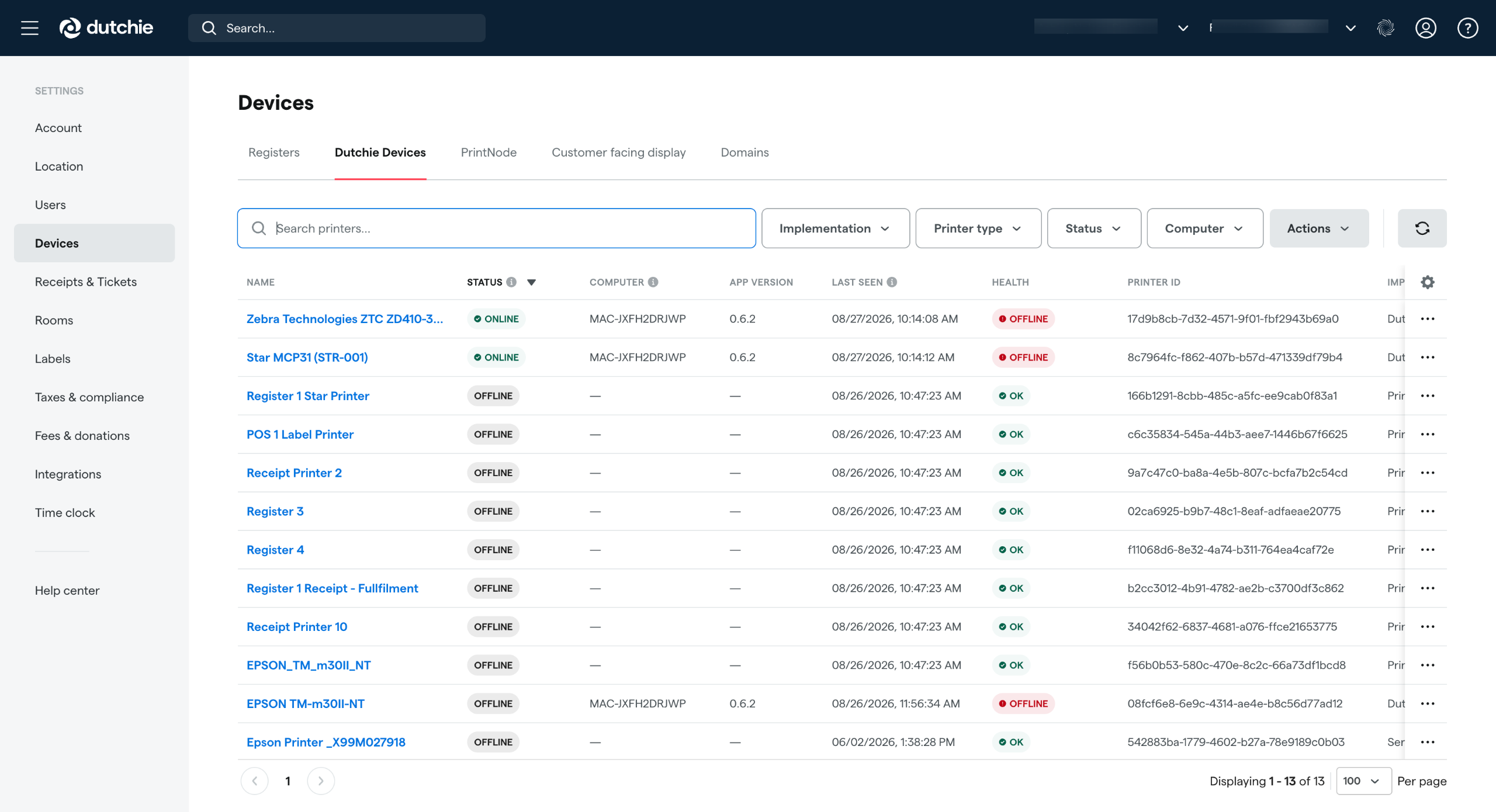Screen dimensions: 1496x812
Task: Focus the Search printers input field
Action: pyautogui.click(x=496, y=228)
